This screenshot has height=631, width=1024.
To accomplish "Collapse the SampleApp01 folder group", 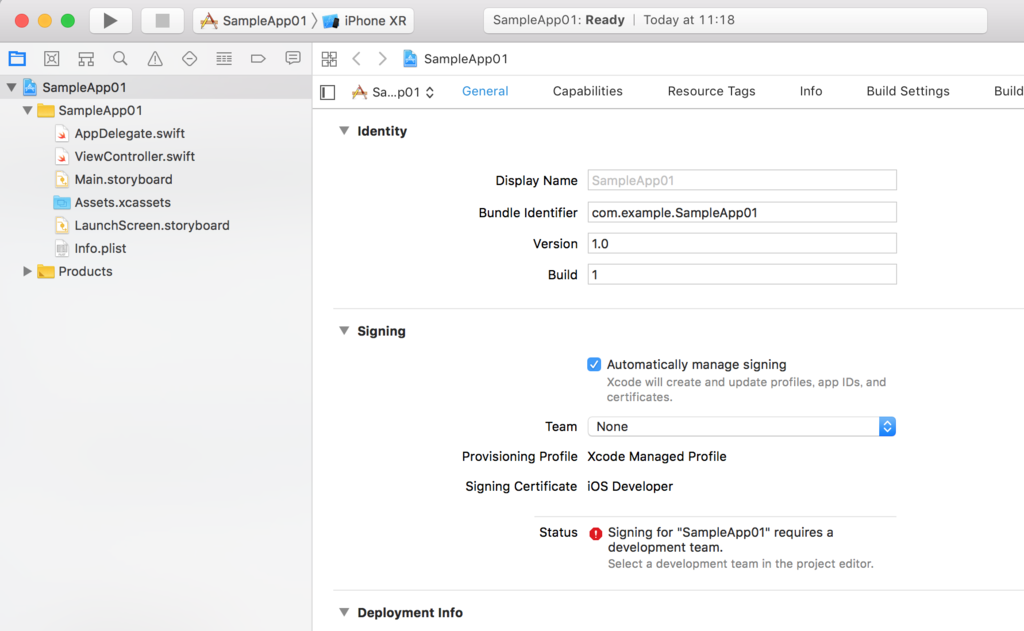I will (x=27, y=110).
